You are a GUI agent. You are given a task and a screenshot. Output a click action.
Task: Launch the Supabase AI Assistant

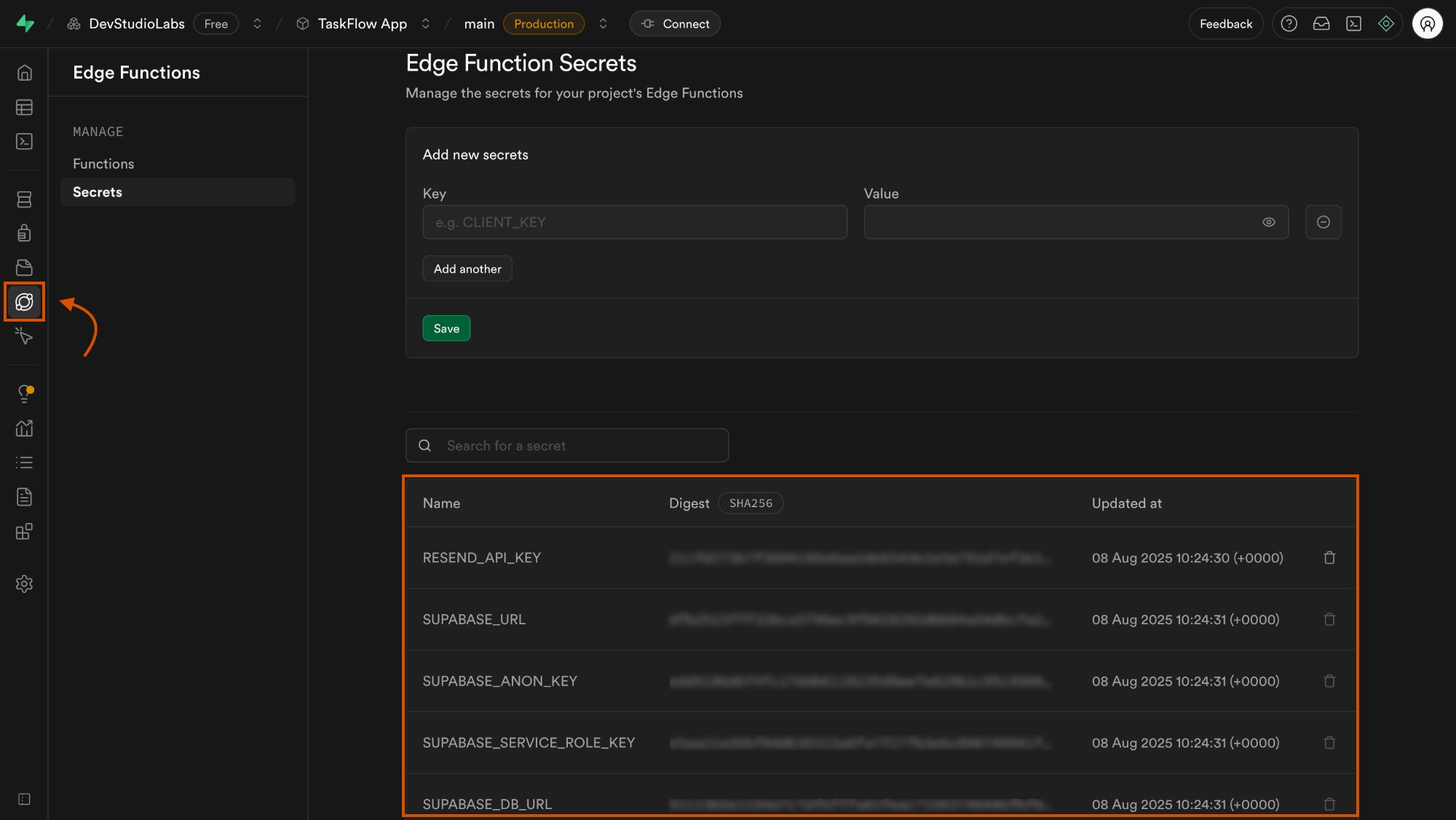[1386, 23]
